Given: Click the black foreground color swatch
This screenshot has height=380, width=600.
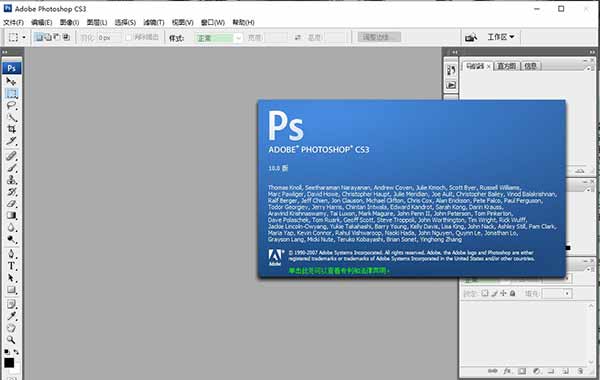Looking at the screenshot, I should click(9, 363).
